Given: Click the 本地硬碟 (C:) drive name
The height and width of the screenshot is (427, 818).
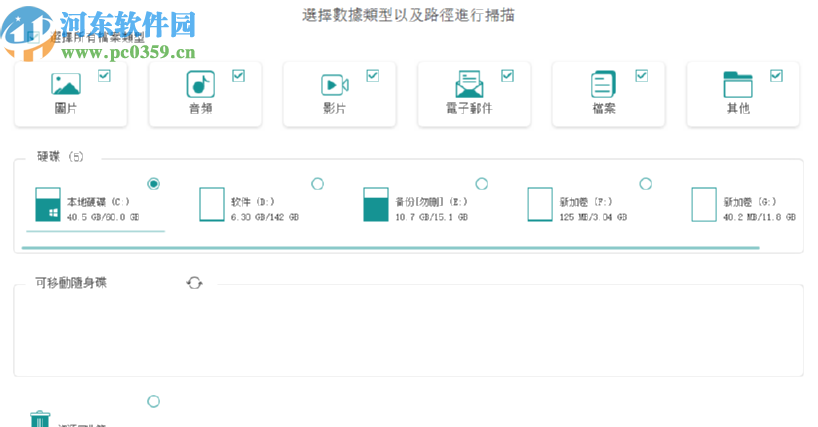Looking at the screenshot, I should click(98, 202).
